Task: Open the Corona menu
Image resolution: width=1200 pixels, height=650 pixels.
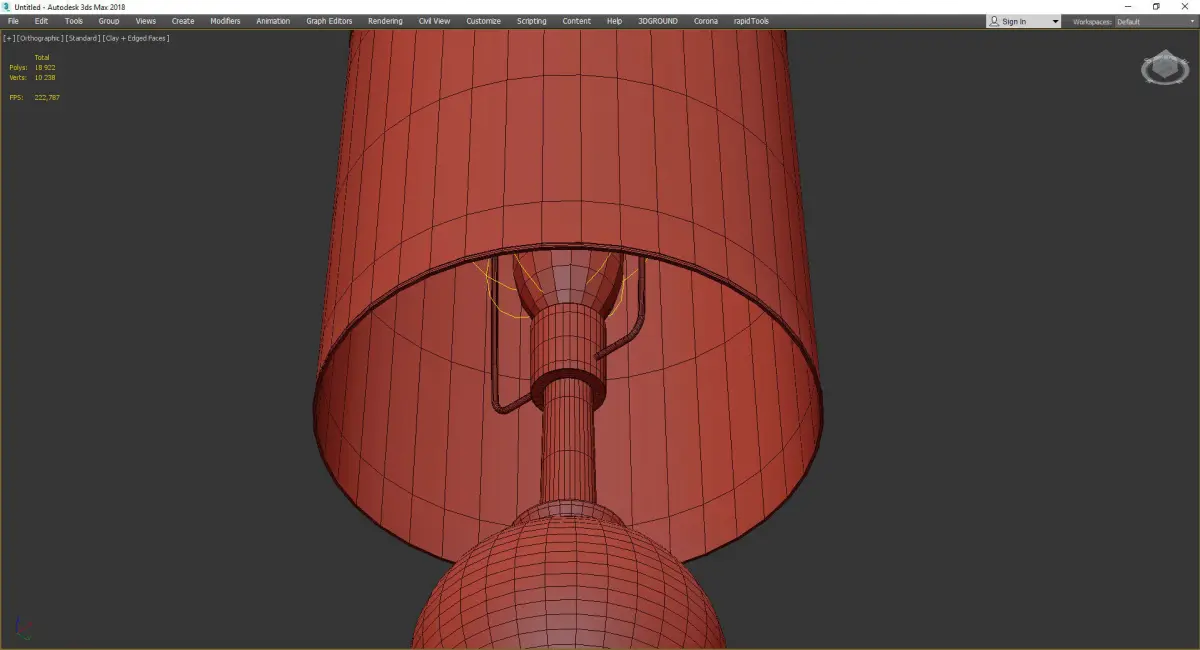Action: (705, 21)
